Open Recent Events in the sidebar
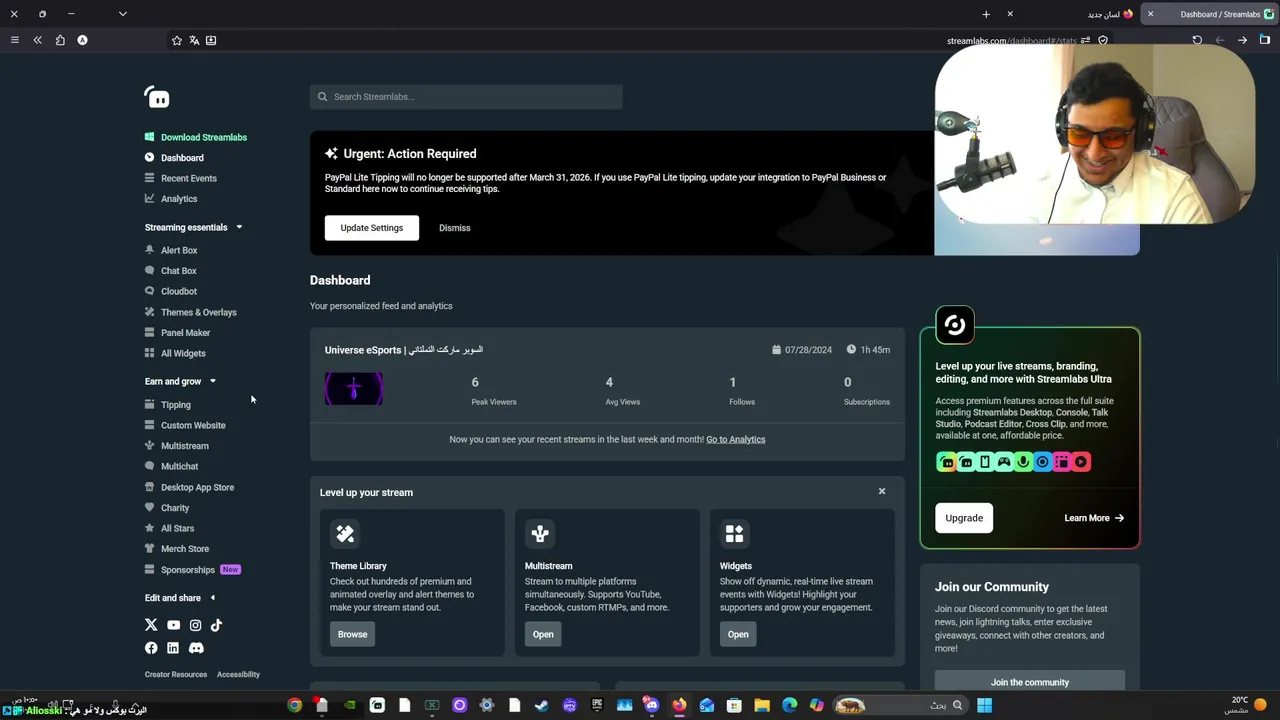1280x720 pixels. 181,178
